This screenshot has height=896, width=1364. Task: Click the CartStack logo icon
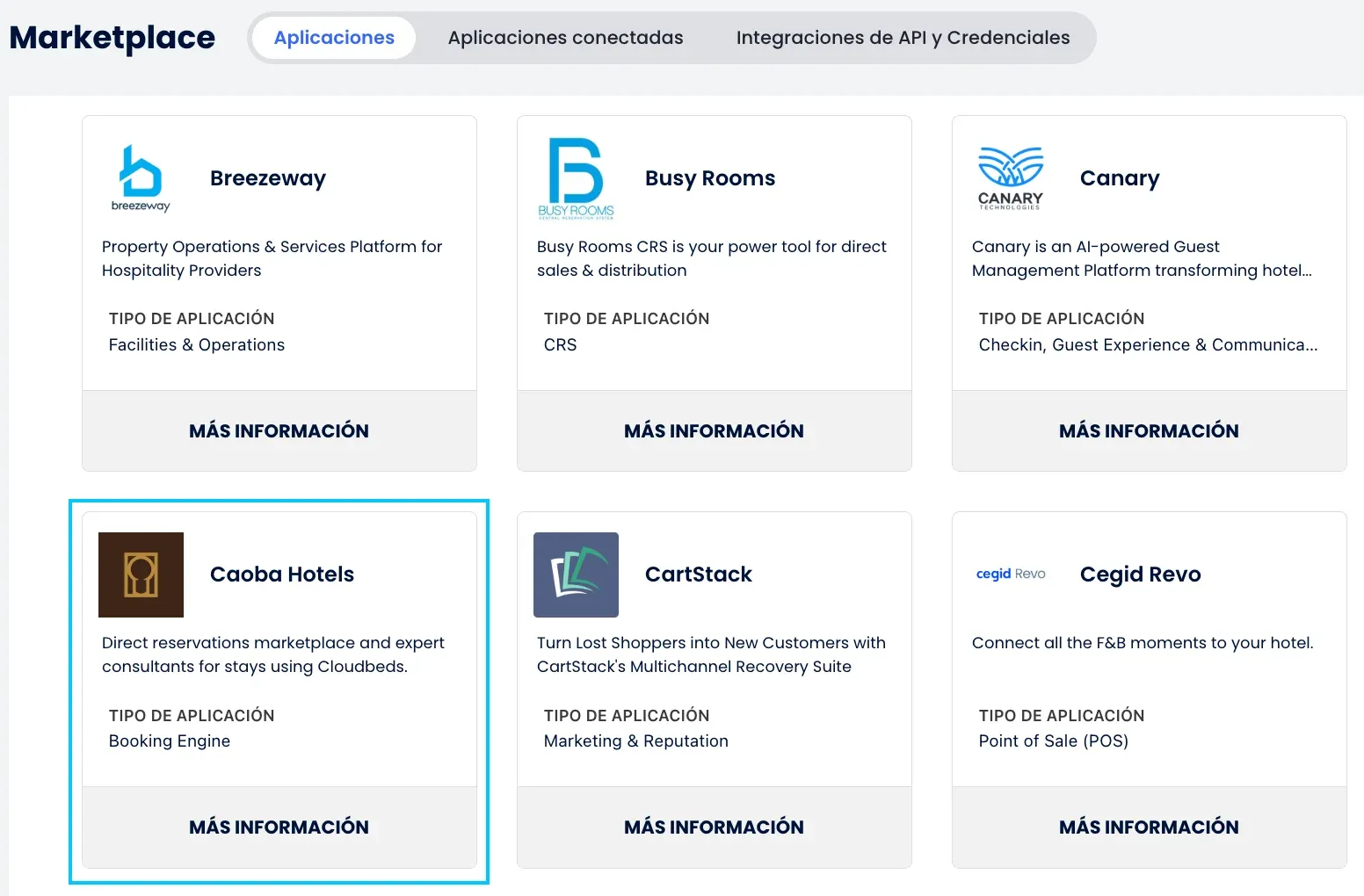[576, 574]
